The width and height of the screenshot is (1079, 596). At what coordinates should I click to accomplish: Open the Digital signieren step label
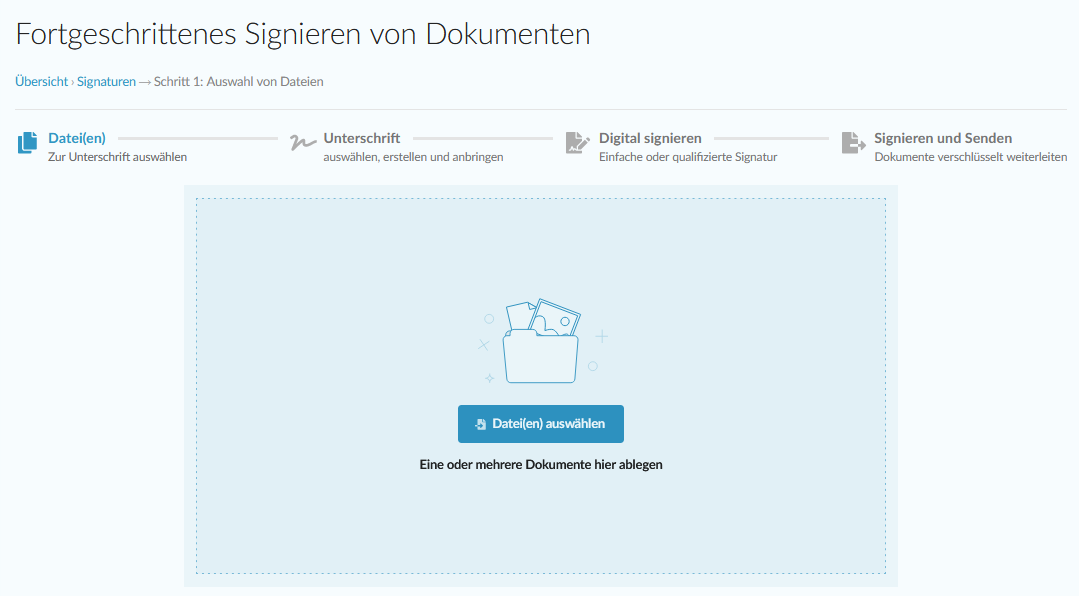coord(650,138)
